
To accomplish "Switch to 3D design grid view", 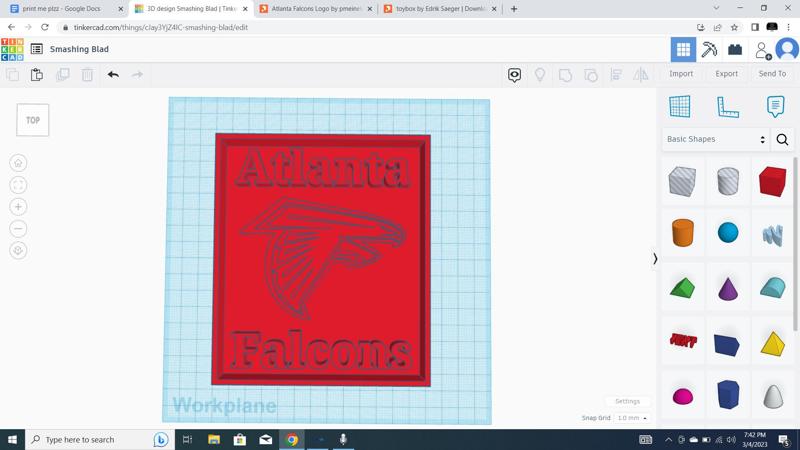I will click(683, 49).
